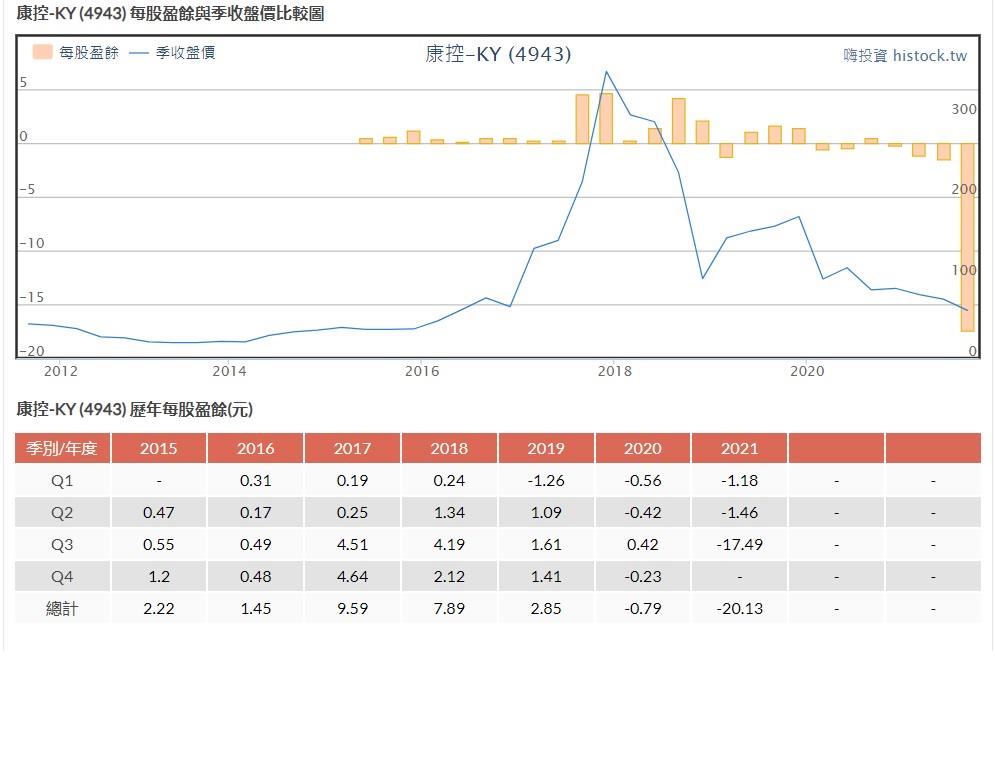The width and height of the screenshot is (995, 783).
Task: Click the chart title 康控-KY (4943)
Action: pyautogui.click(x=498, y=54)
